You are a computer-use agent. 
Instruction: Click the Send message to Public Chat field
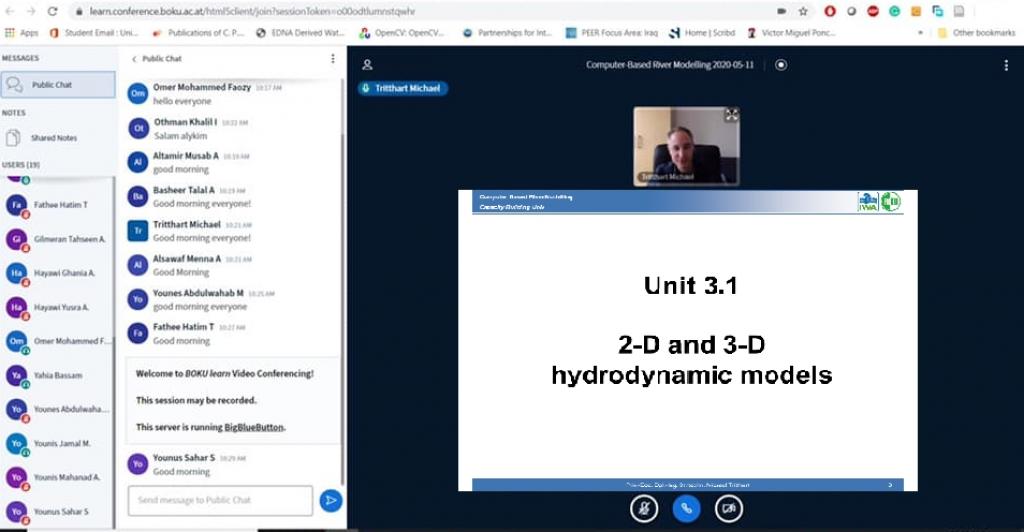click(x=221, y=500)
